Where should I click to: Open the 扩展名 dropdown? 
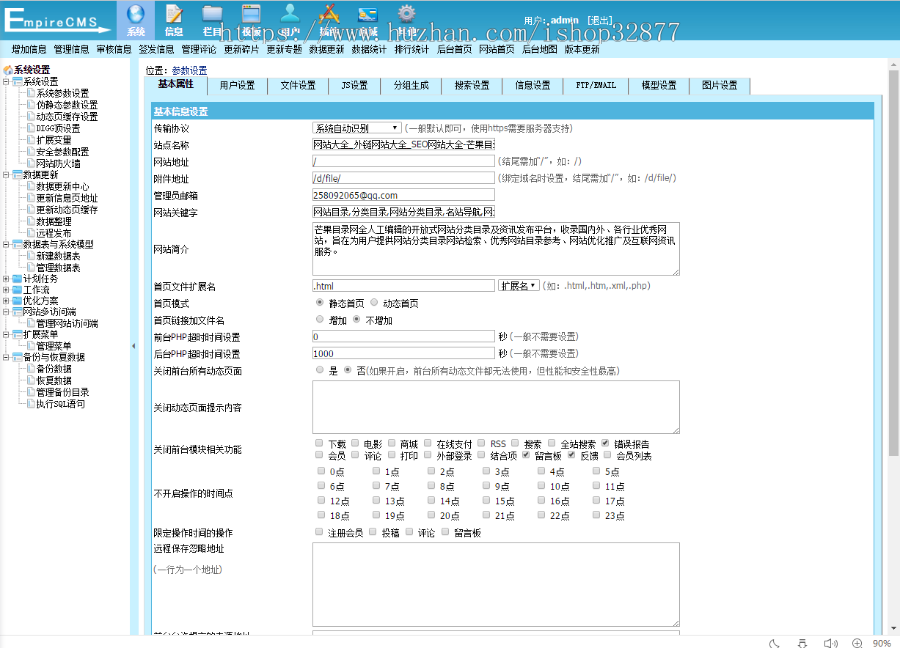pyautogui.click(x=518, y=285)
